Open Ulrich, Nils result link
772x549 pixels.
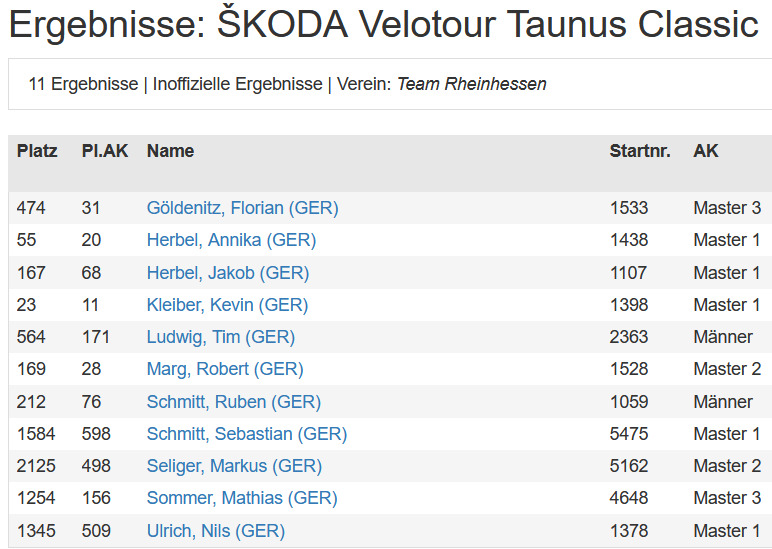pos(216,531)
